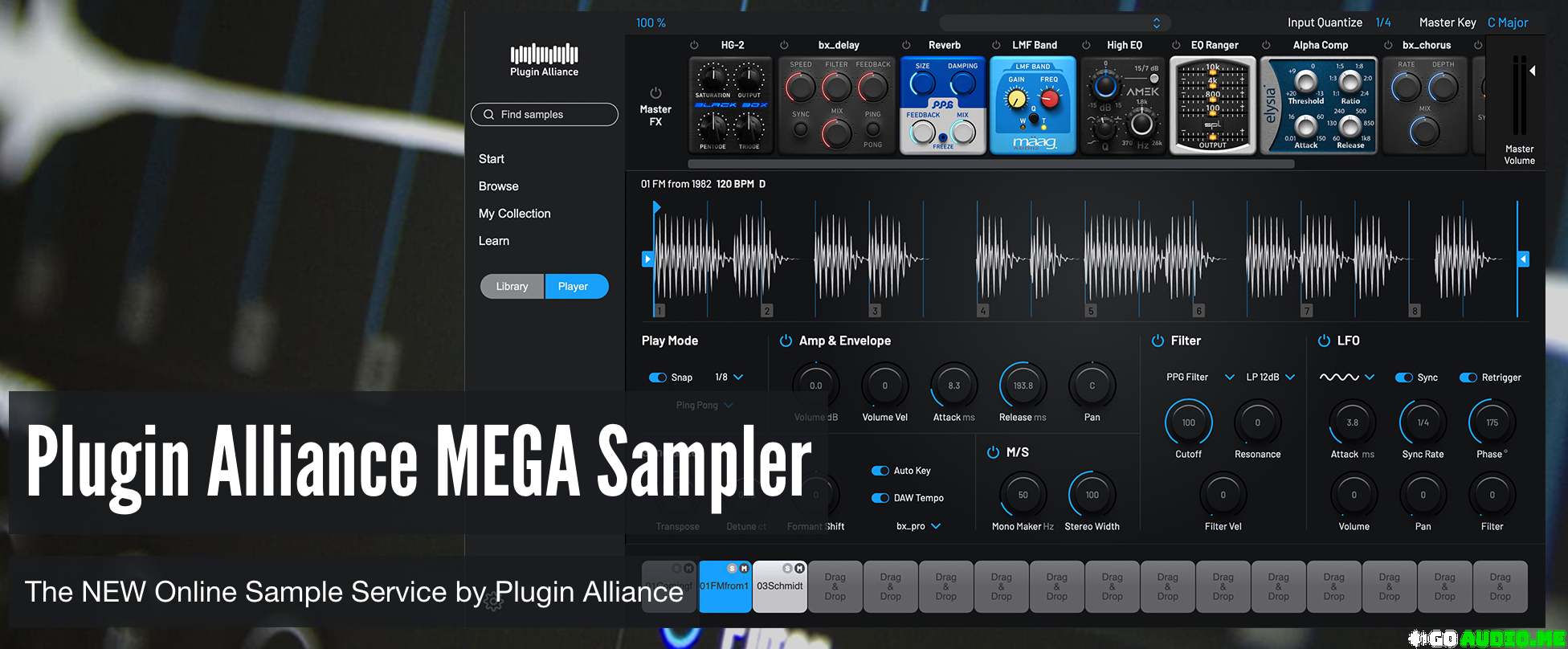Click power icon beside bx_chorus effect
The width and height of the screenshot is (1568, 649).
click(1387, 45)
